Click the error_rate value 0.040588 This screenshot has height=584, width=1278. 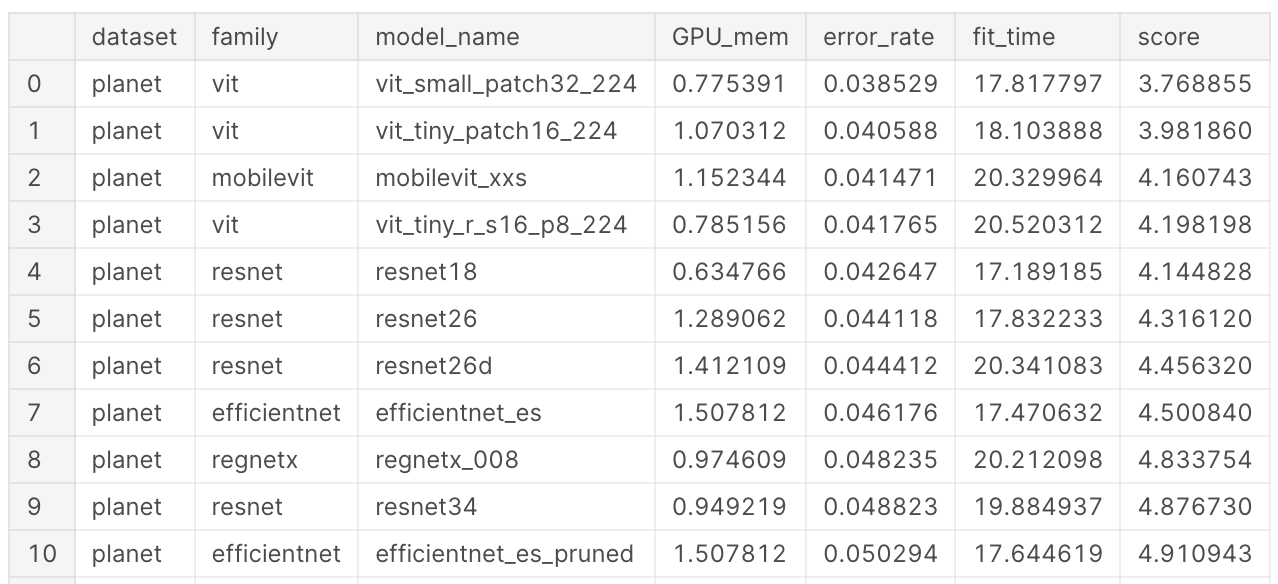click(x=881, y=131)
